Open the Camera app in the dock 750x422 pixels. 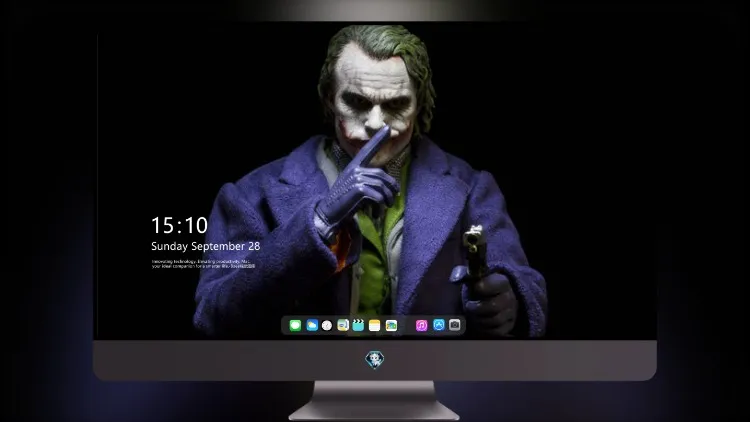coord(455,325)
